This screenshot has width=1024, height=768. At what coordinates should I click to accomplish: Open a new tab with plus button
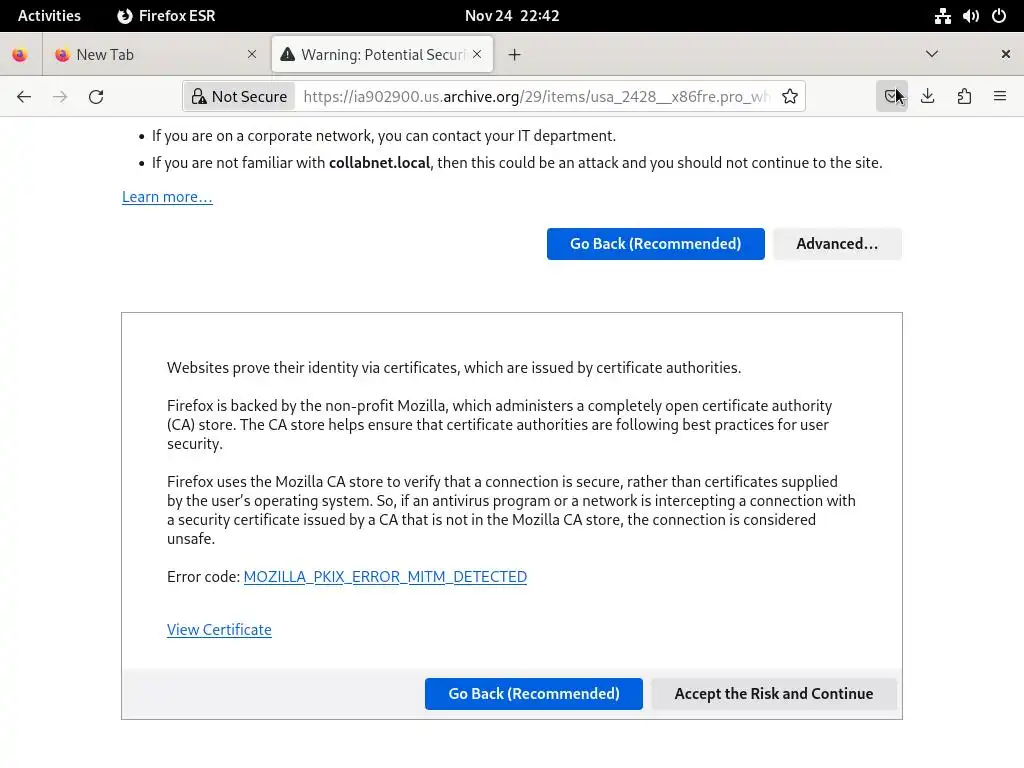coord(515,55)
